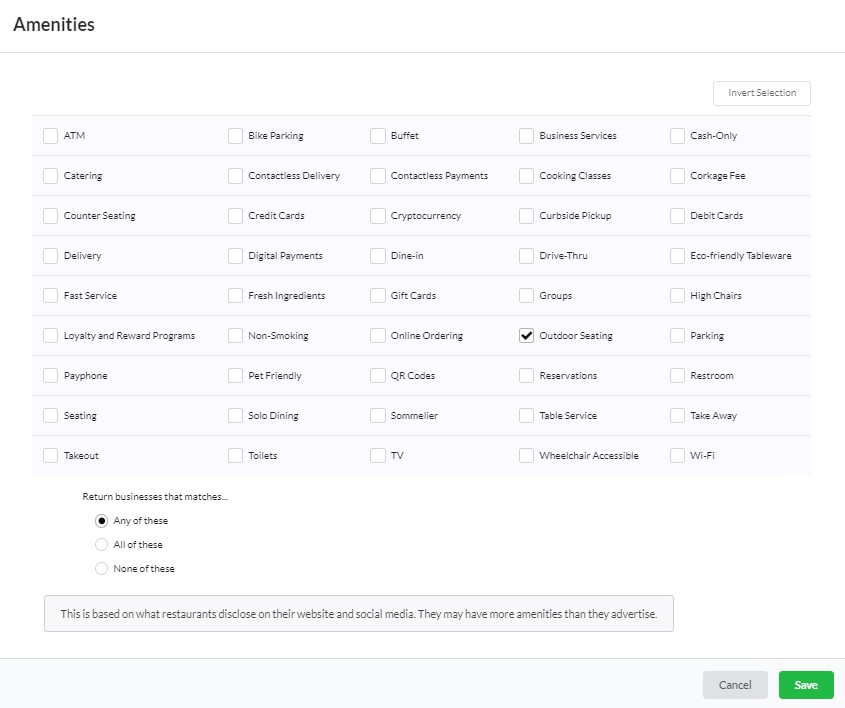Tick the Eco-friendly Tableware checkbox

pyautogui.click(x=678, y=256)
